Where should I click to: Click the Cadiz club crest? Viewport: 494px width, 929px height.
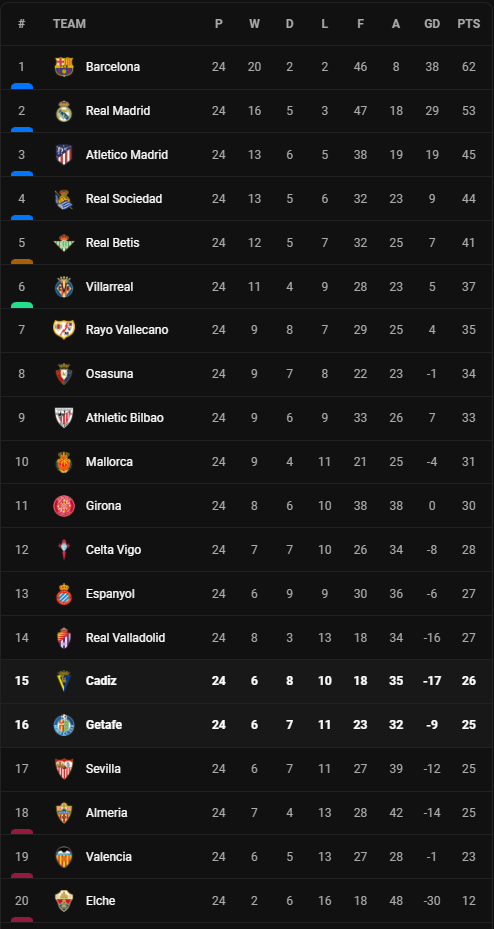(x=64, y=681)
